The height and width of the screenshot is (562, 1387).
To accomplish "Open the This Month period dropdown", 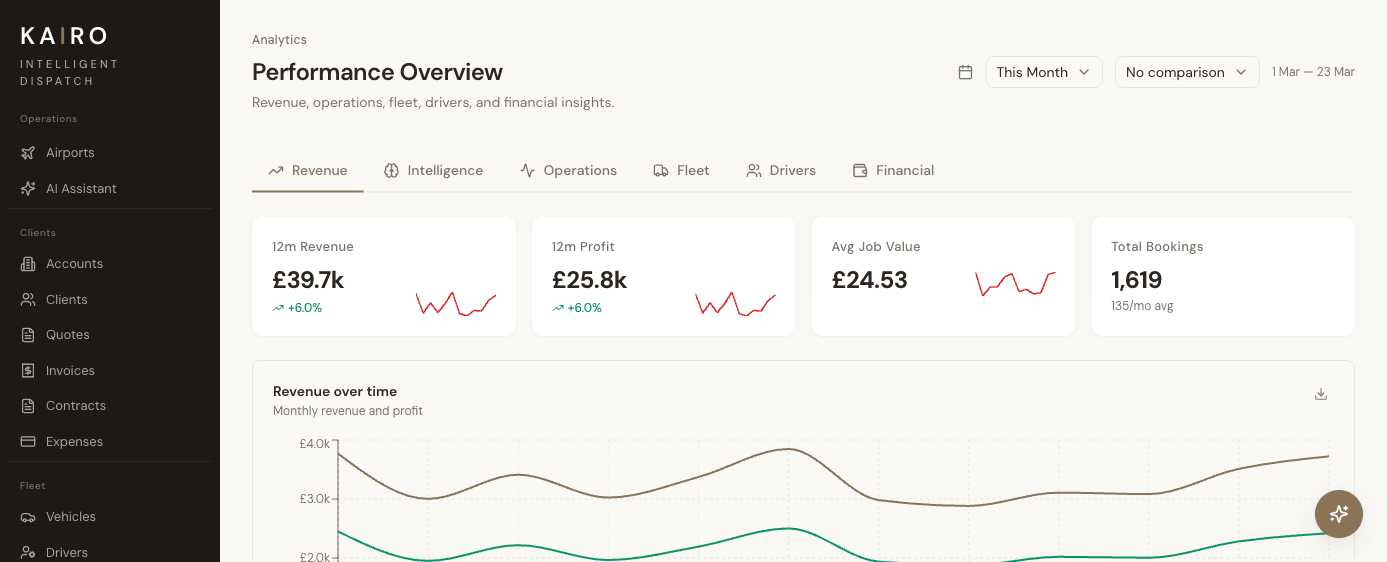I will 1044,72.
